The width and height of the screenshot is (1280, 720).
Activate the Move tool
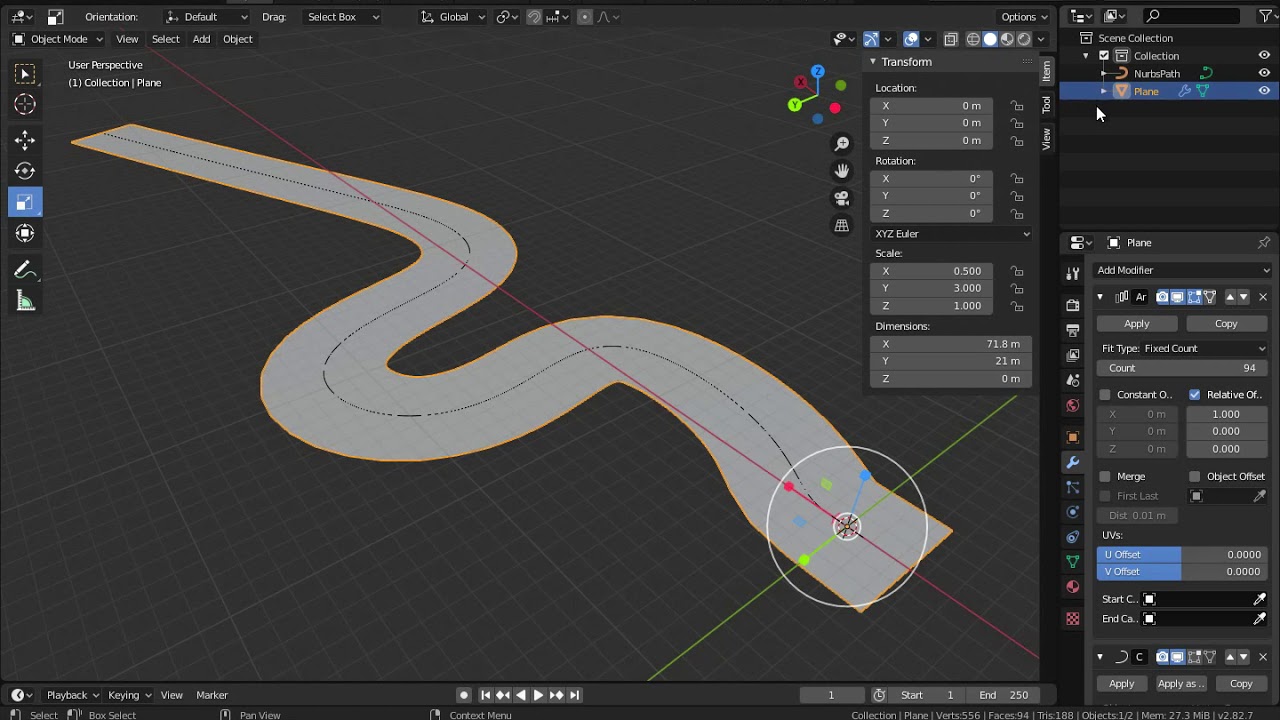pyautogui.click(x=25, y=141)
